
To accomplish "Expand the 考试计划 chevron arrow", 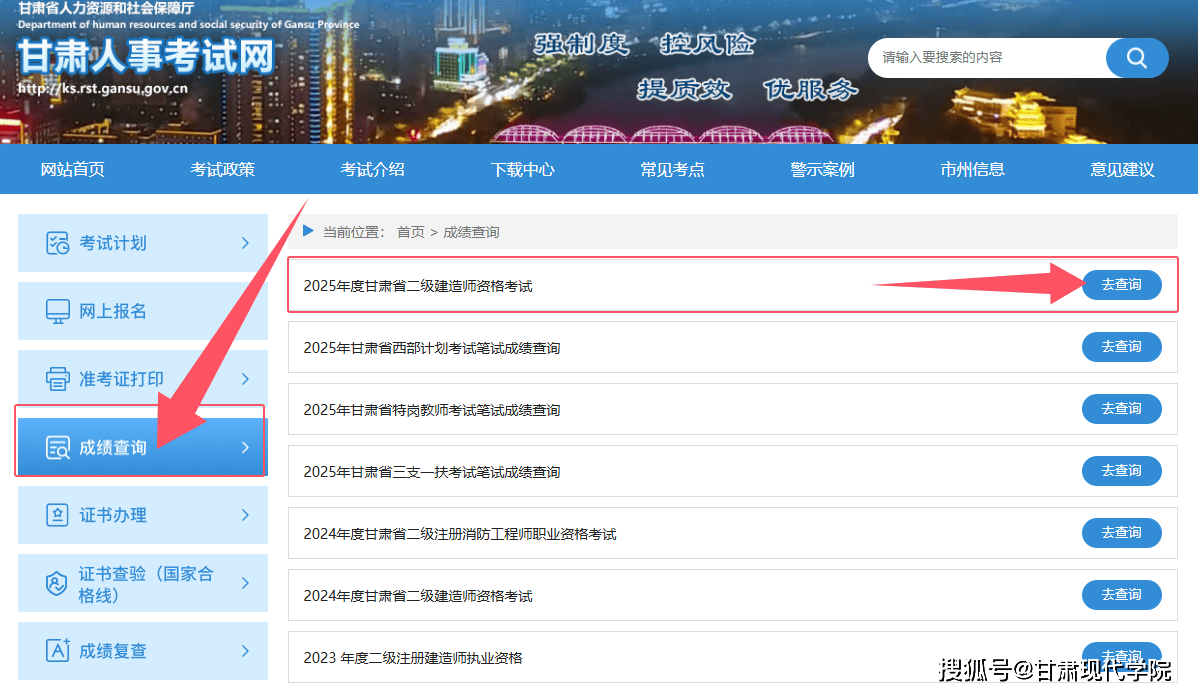I will point(245,243).
